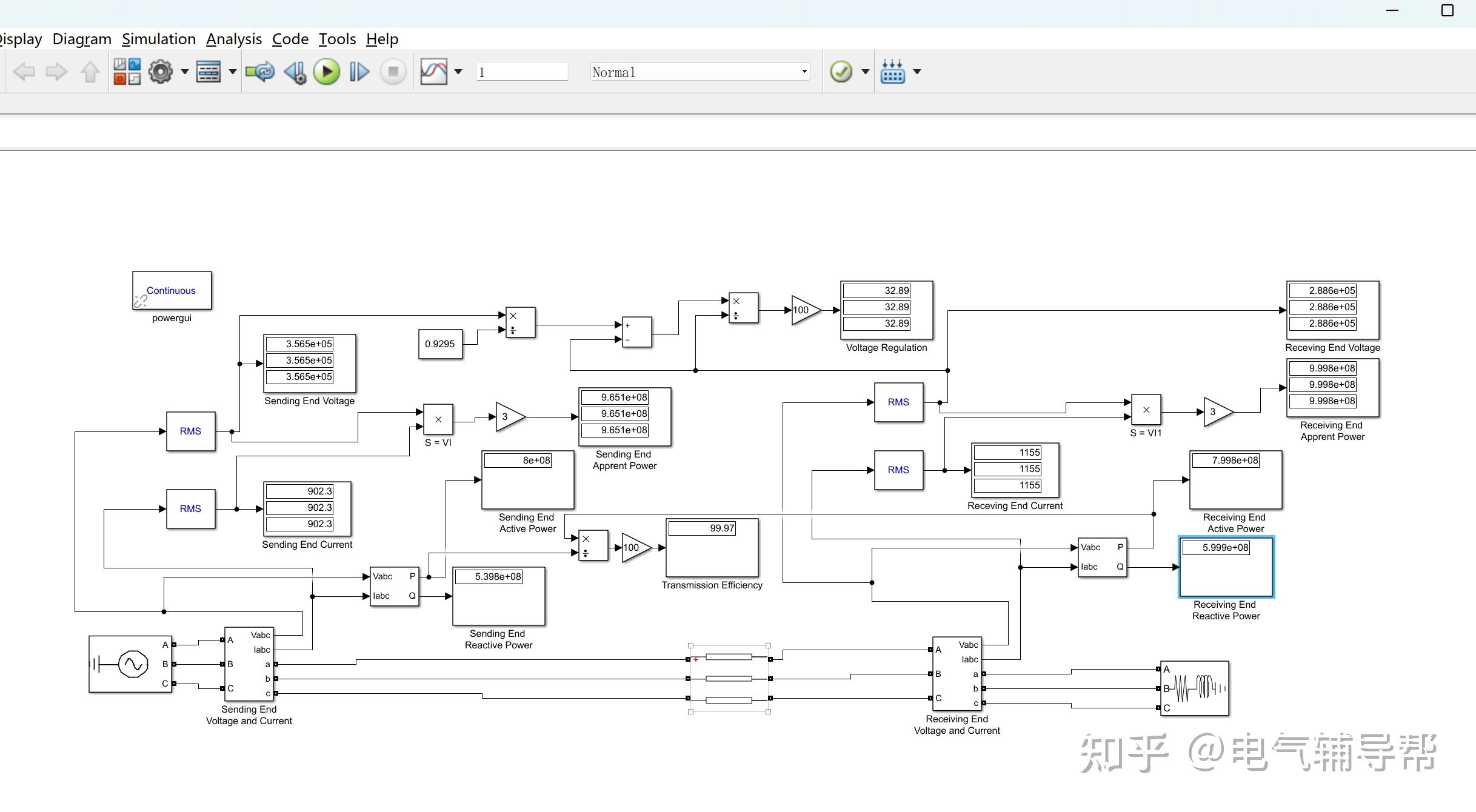Expand the dropdown beside the green check icon
The width and height of the screenshot is (1476, 812).
click(x=866, y=72)
